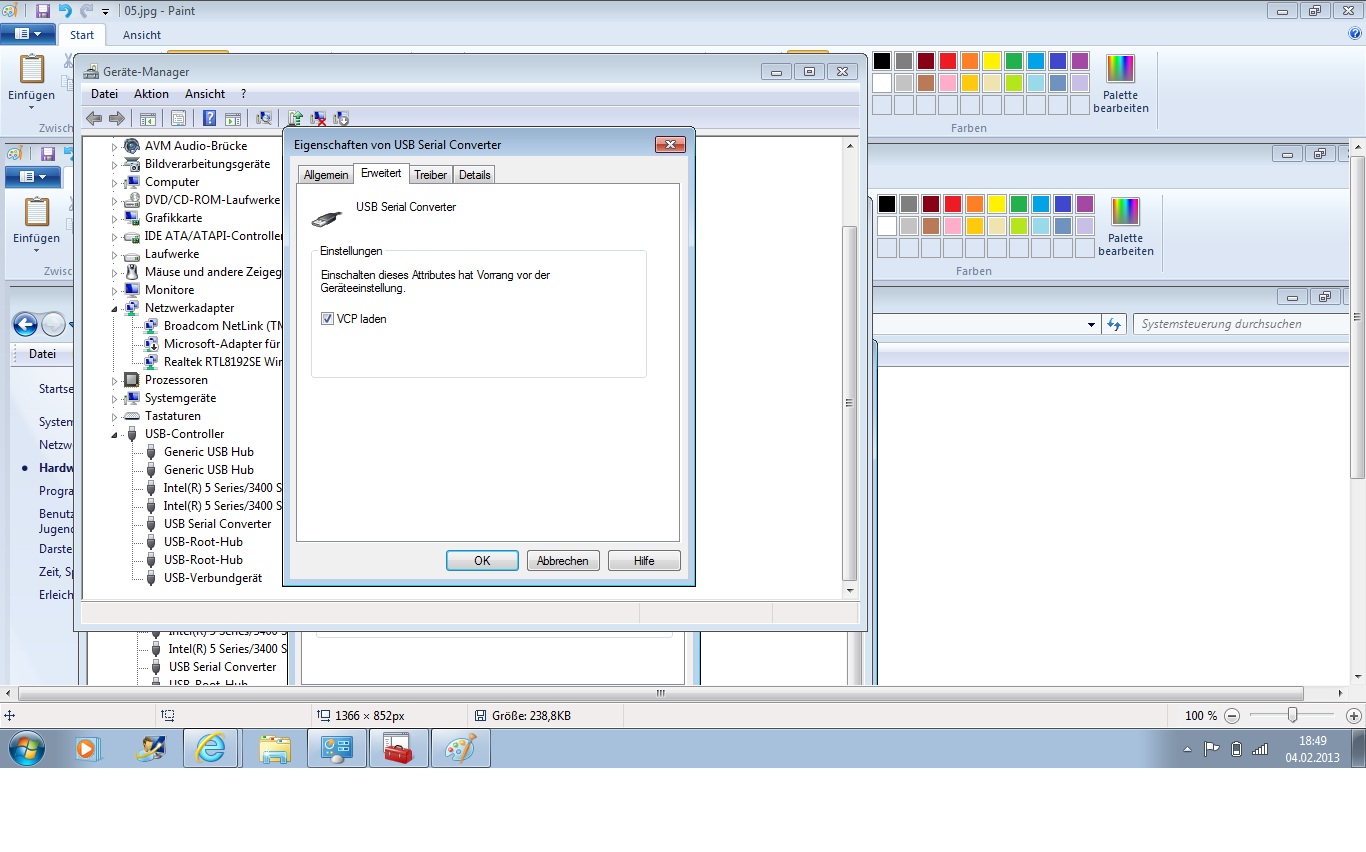Image resolution: width=1366 pixels, height=852 pixels.
Task: Click the battery icon in system tray
Action: point(1236,749)
